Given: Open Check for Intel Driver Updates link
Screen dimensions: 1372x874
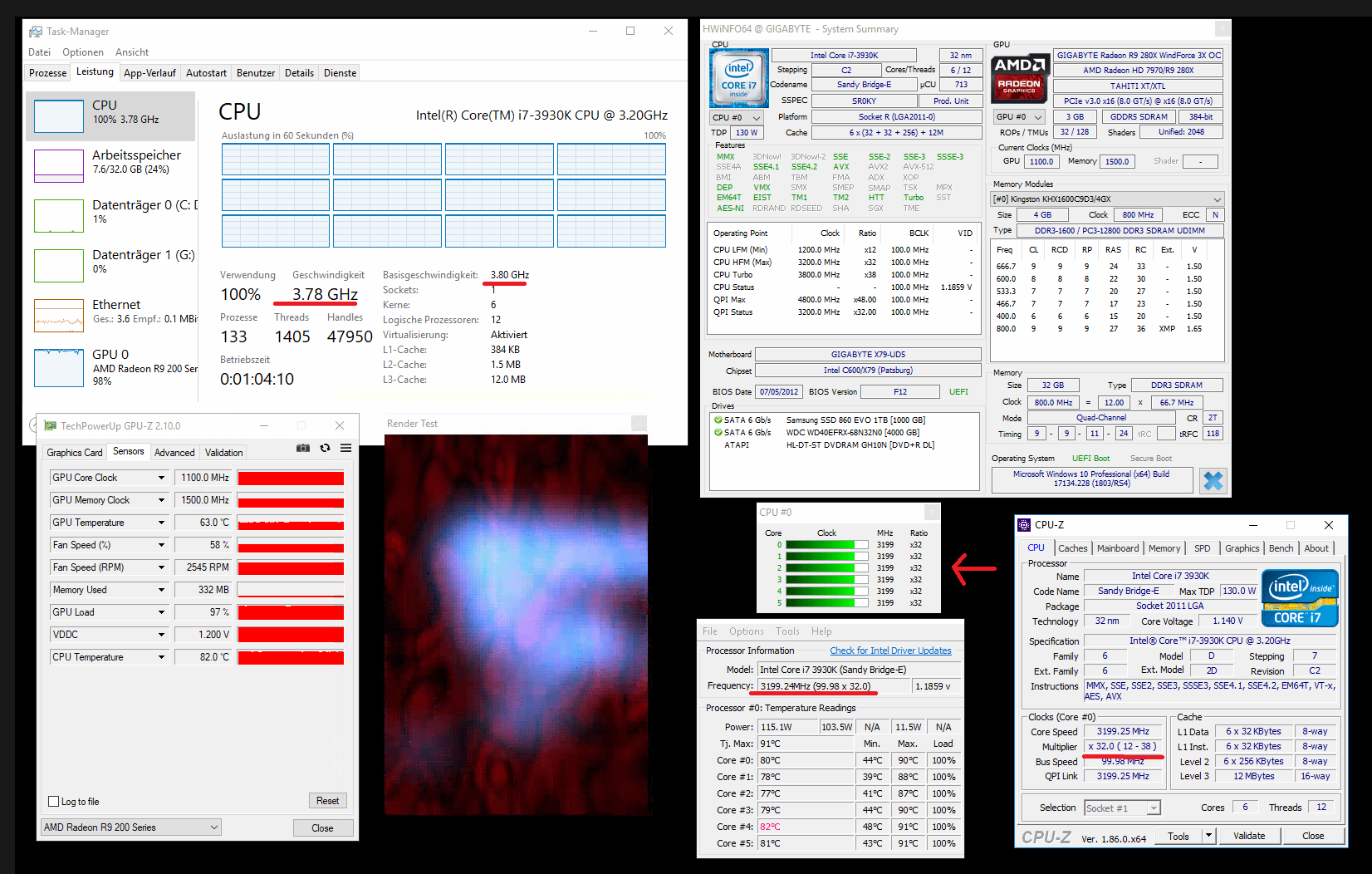Looking at the screenshot, I should tap(890, 651).
